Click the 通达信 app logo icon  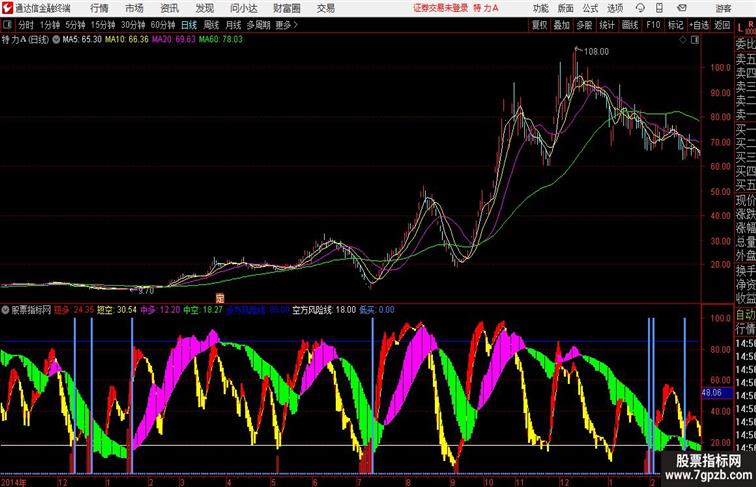click(7, 8)
